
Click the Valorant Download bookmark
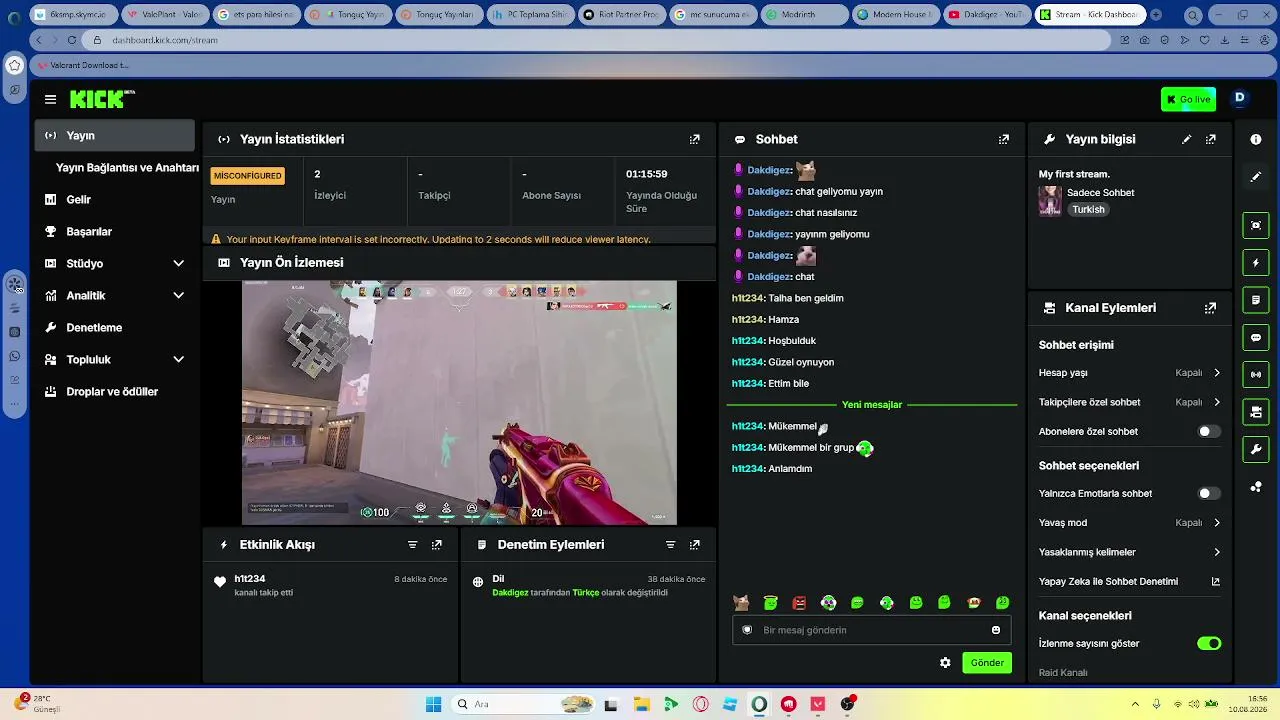tap(83, 65)
